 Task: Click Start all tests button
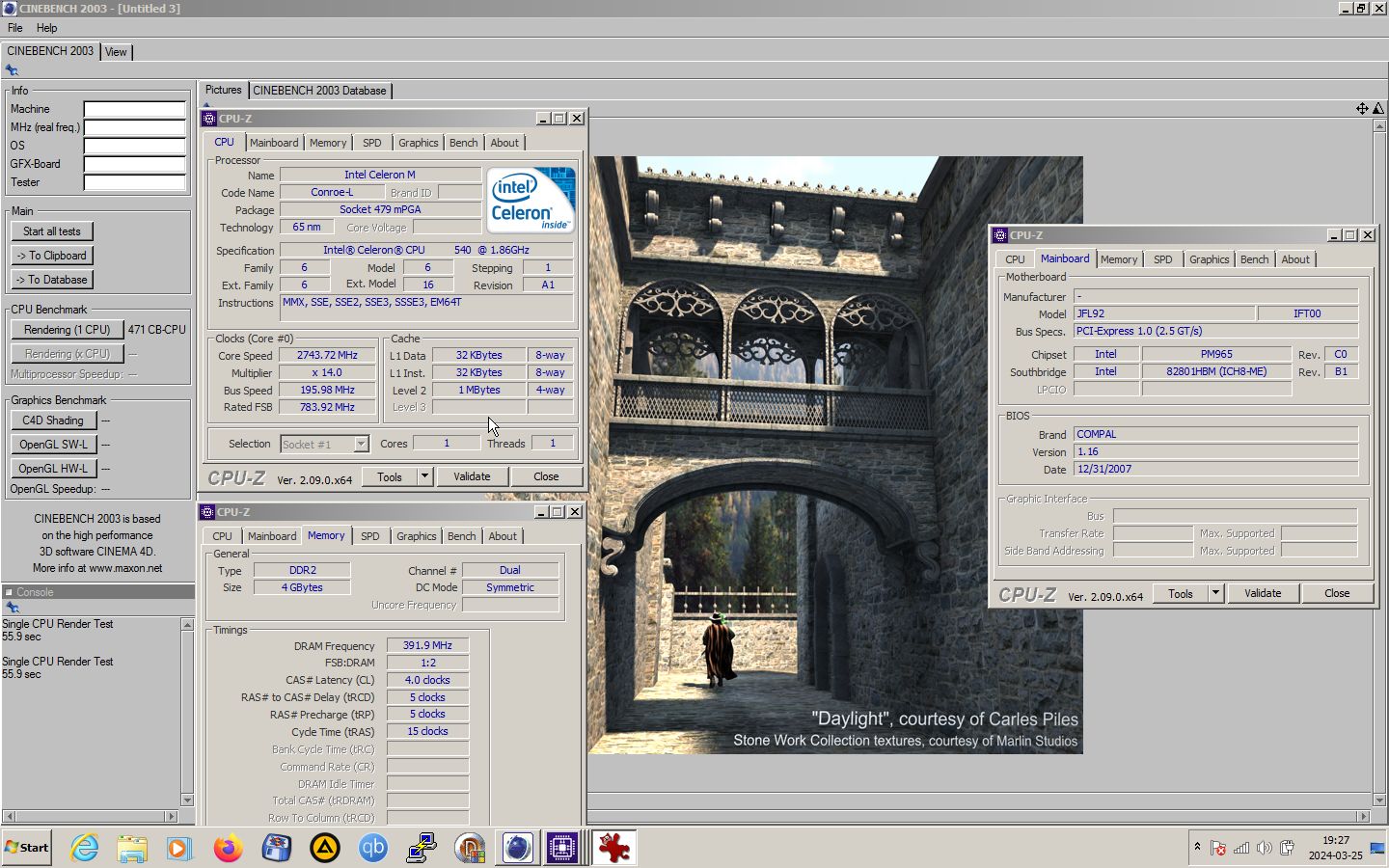pos(52,231)
